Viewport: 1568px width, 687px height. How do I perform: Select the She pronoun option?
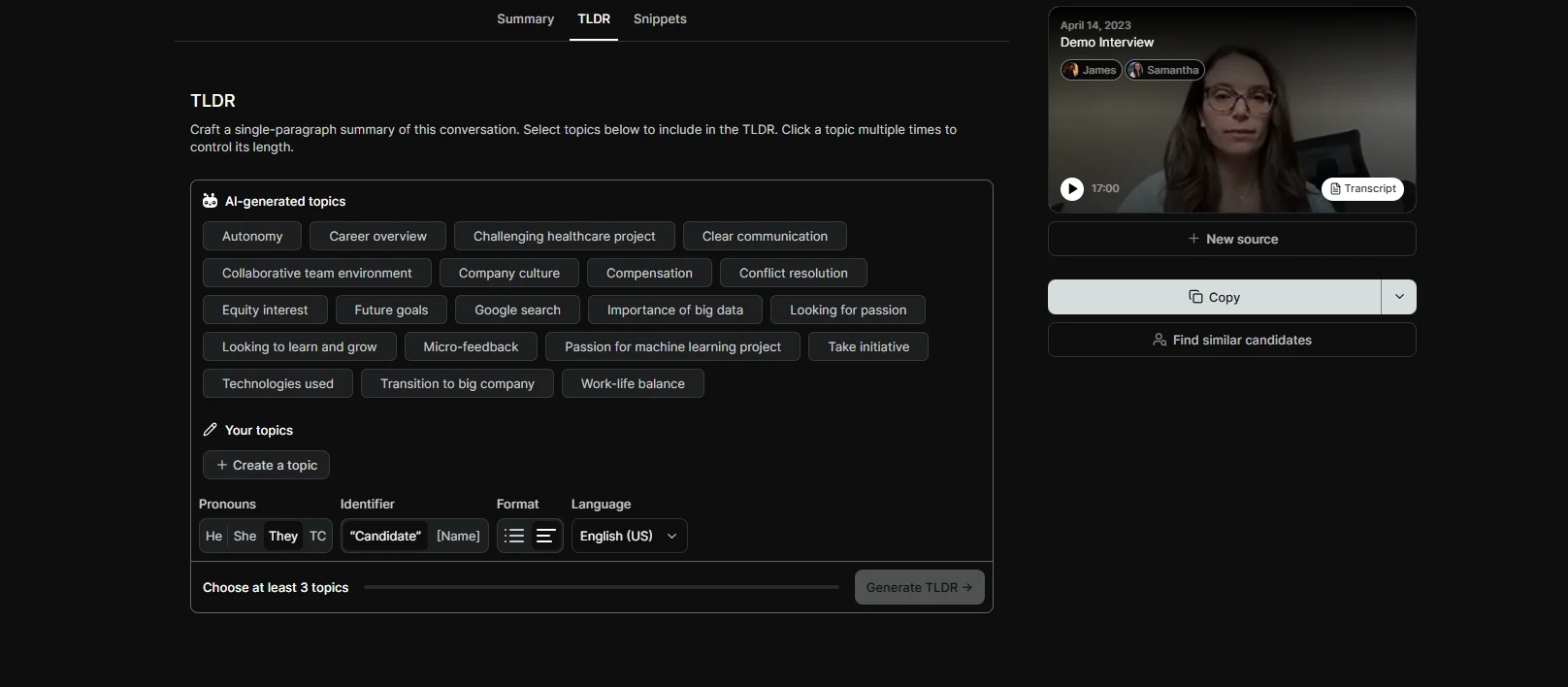[245, 536]
